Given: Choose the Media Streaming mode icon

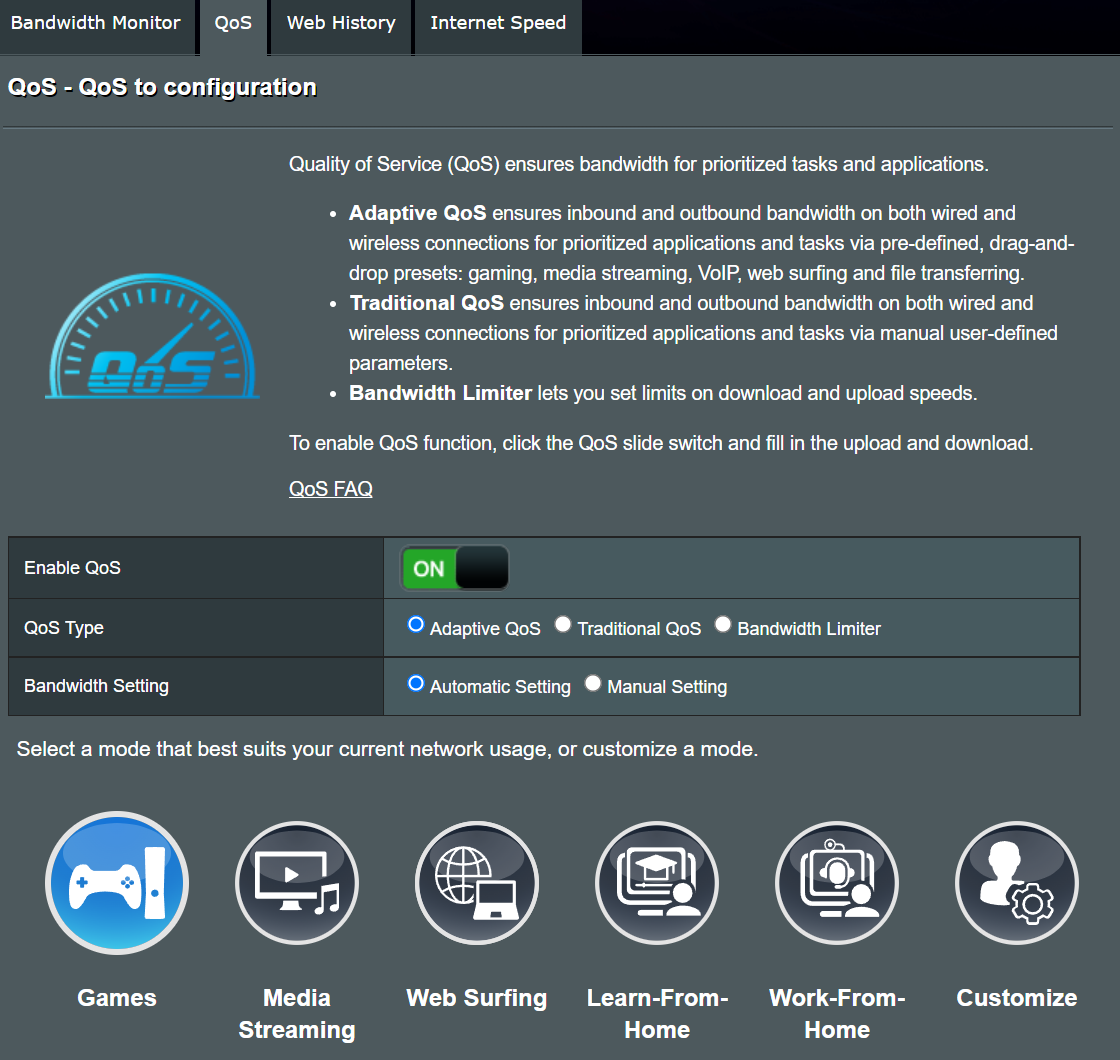Looking at the screenshot, I should [x=297, y=883].
